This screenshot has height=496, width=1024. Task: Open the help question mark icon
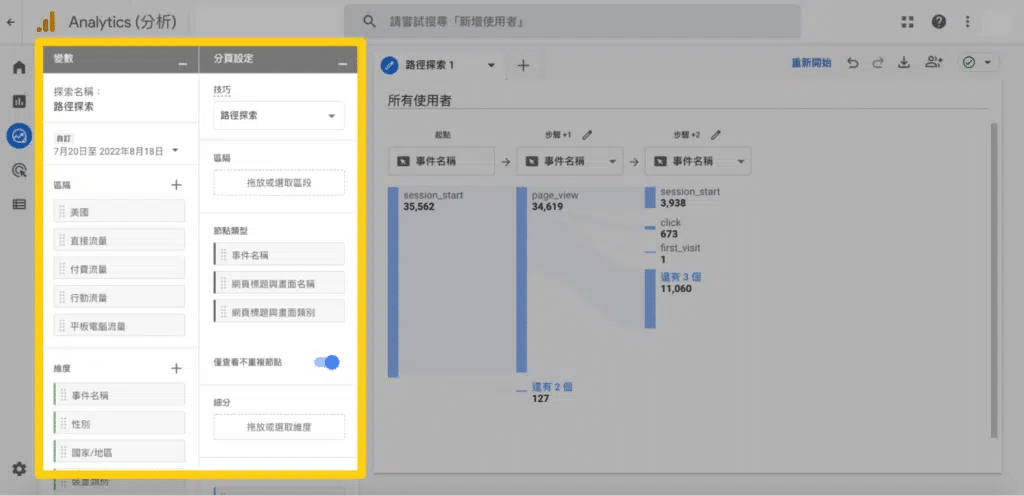tap(939, 22)
